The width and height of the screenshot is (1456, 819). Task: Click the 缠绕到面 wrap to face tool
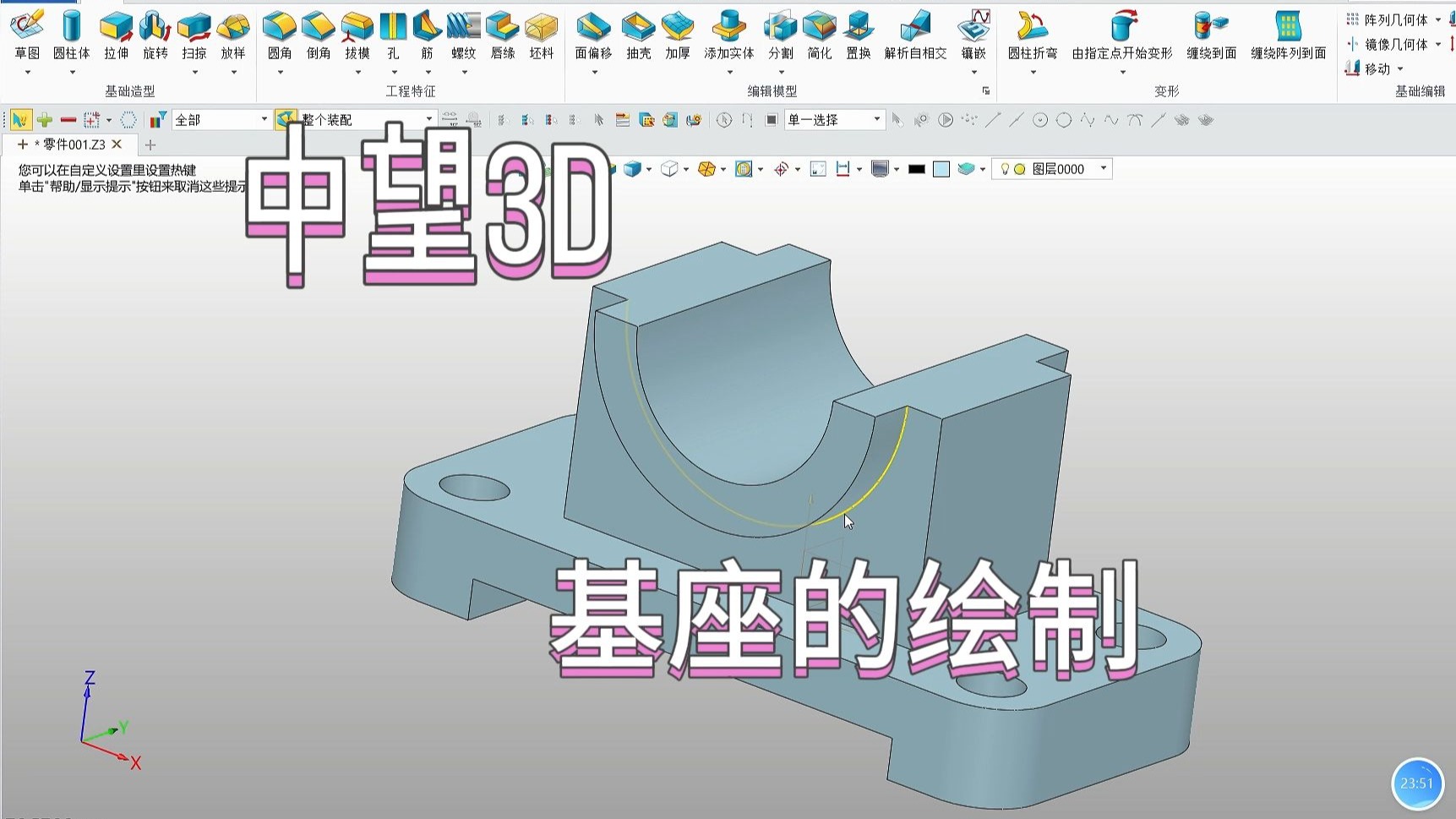[x=1211, y=36]
